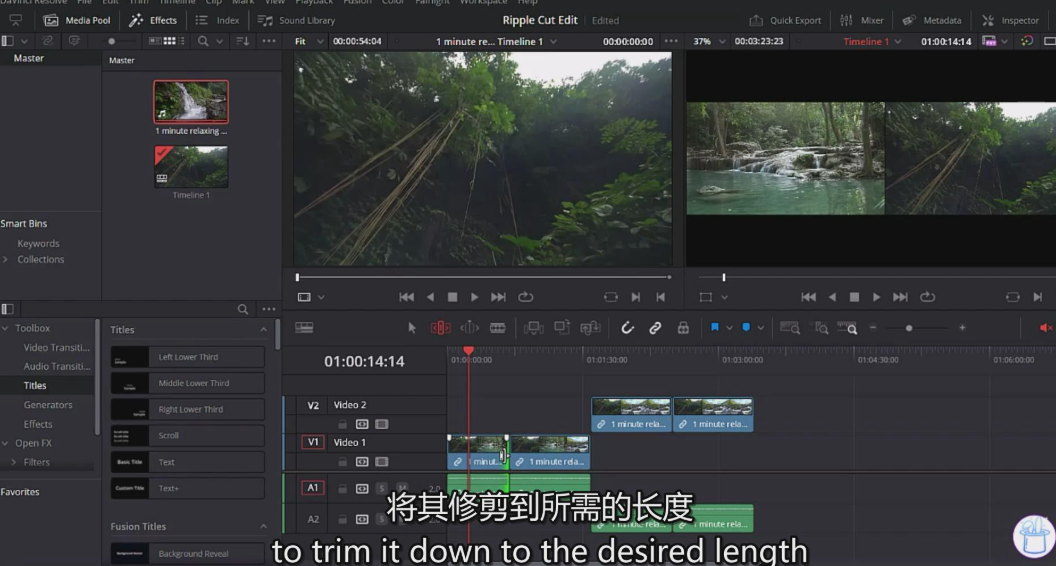Open the flag color dropdown arrow
The width and height of the screenshot is (1056, 566).
729,328
